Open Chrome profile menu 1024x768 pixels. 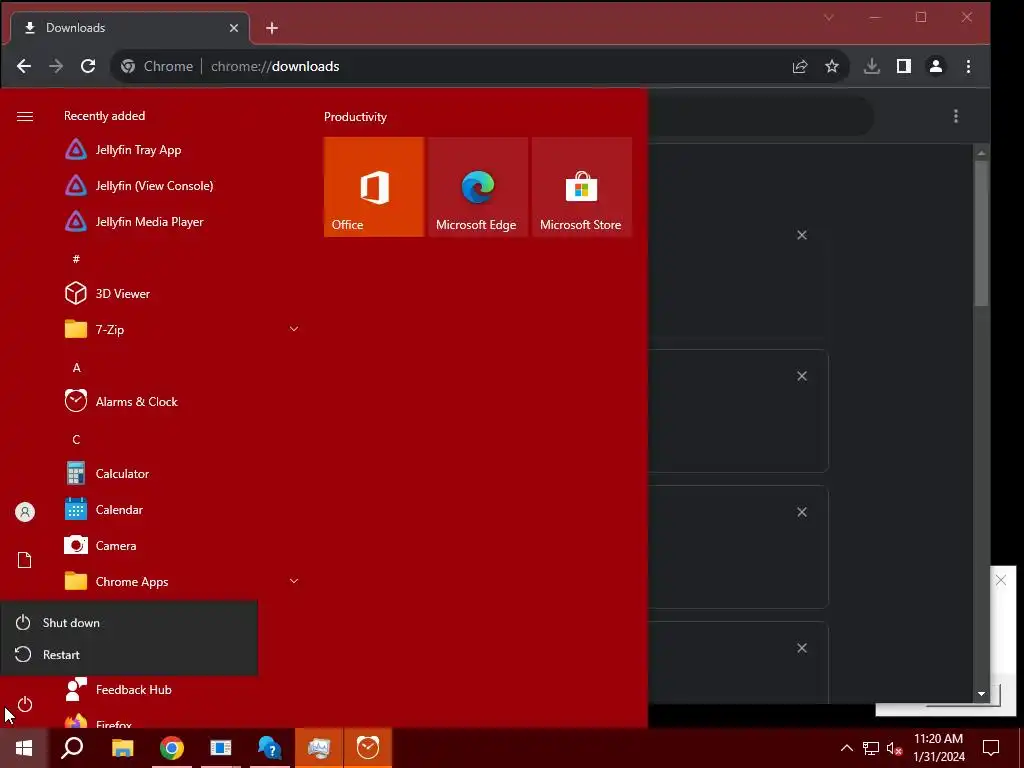[936, 66]
